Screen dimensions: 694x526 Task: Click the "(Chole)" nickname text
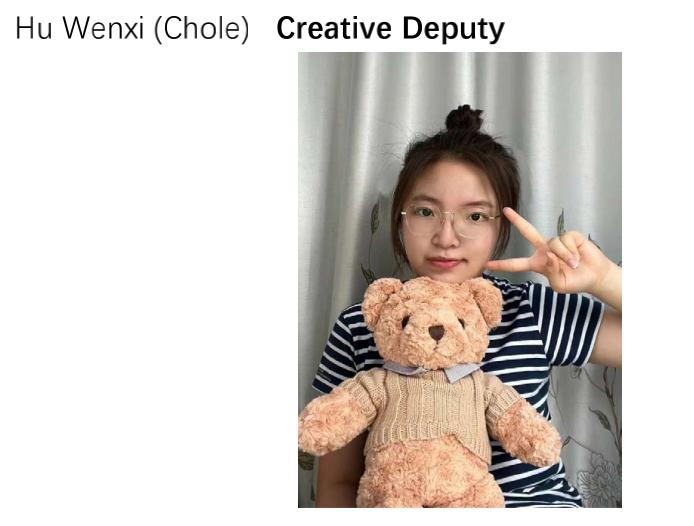click(202, 29)
